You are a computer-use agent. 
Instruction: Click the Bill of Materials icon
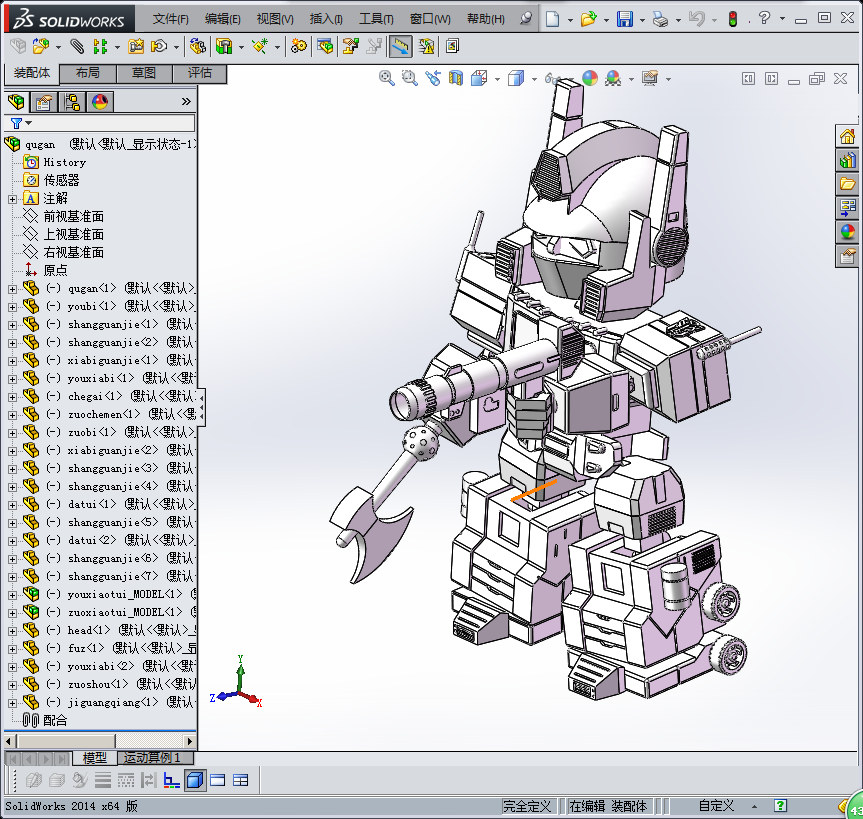point(325,46)
